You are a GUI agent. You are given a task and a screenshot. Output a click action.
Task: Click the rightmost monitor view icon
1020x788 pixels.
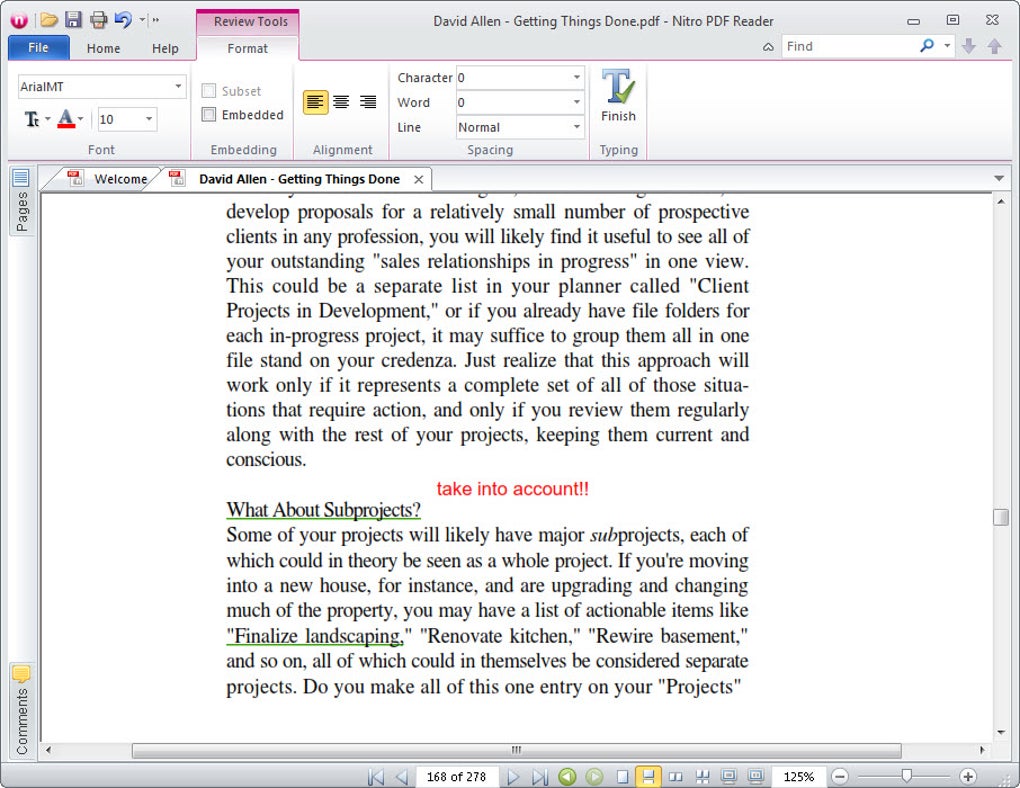[x=755, y=777]
